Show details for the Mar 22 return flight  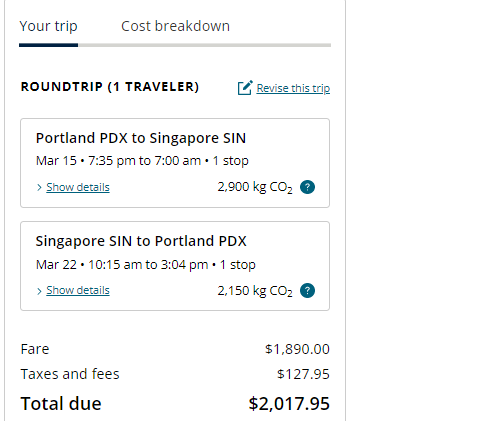[78, 290]
